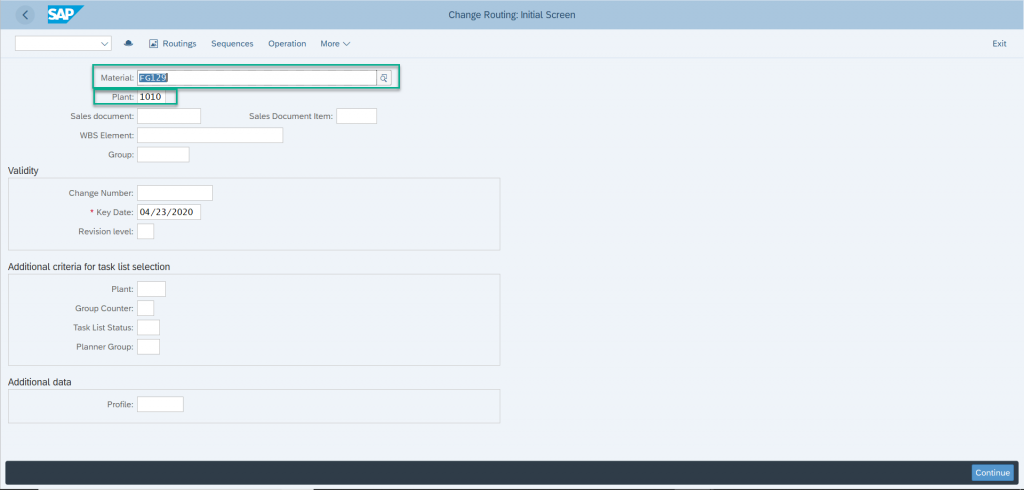
Task: Focus the Sales Document Item field
Action: tap(357, 116)
